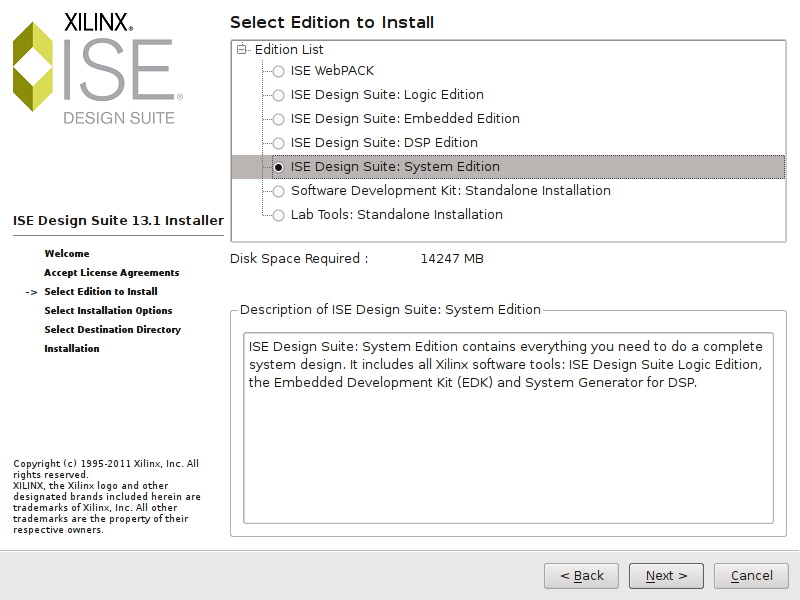Image resolution: width=800 pixels, height=600 pixels.
Task: Click 'Description of ISE Design Suite: System Edition' caption
Action: click(390, 310)
